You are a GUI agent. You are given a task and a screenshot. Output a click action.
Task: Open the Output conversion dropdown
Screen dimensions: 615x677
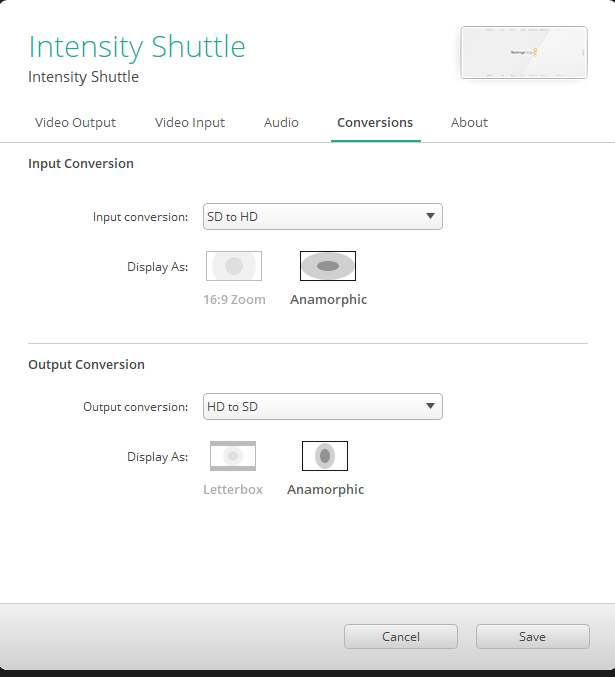point(323,406)
